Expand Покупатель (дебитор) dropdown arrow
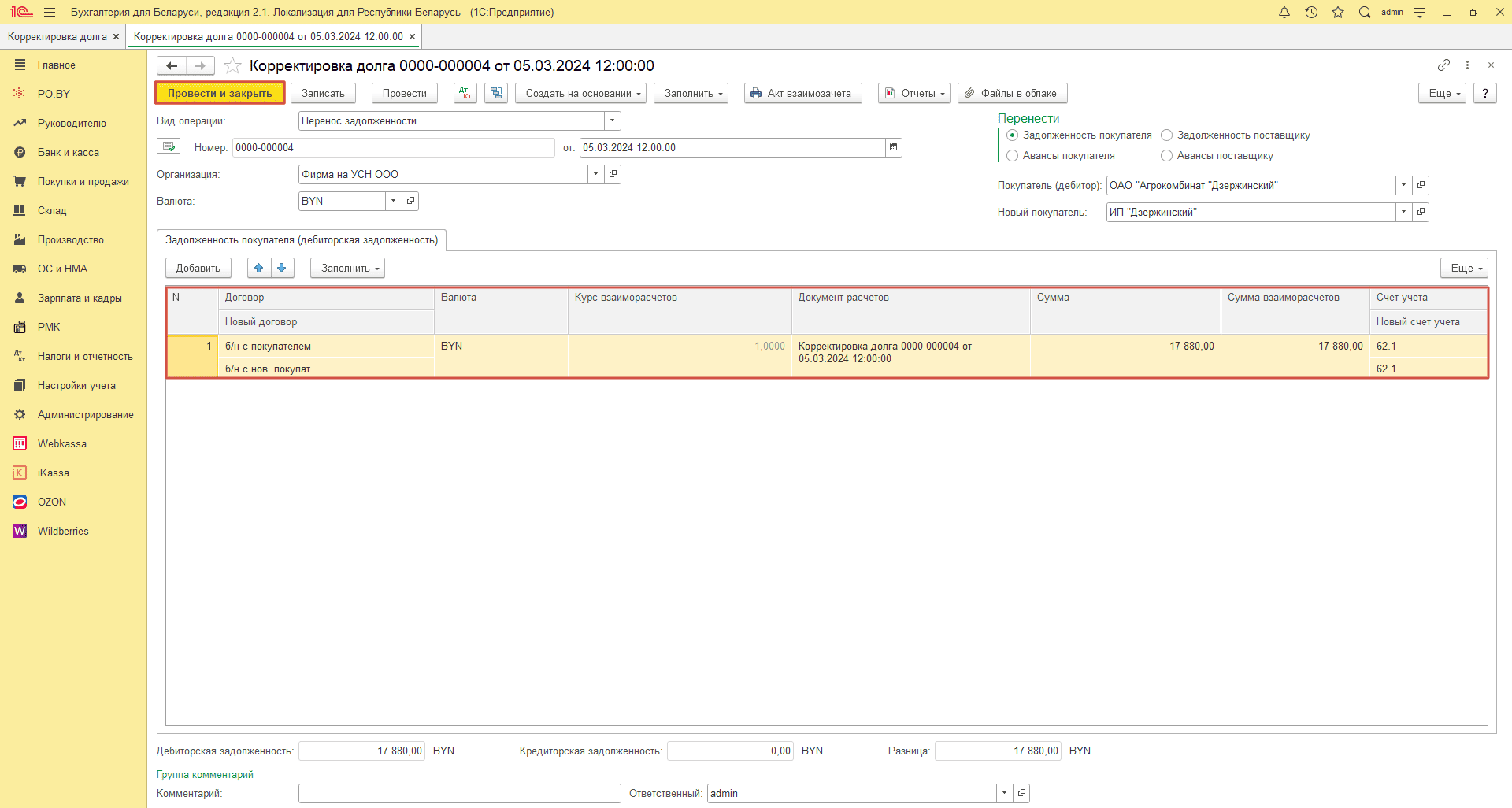1512x808 pixels. click(1403, 185)
